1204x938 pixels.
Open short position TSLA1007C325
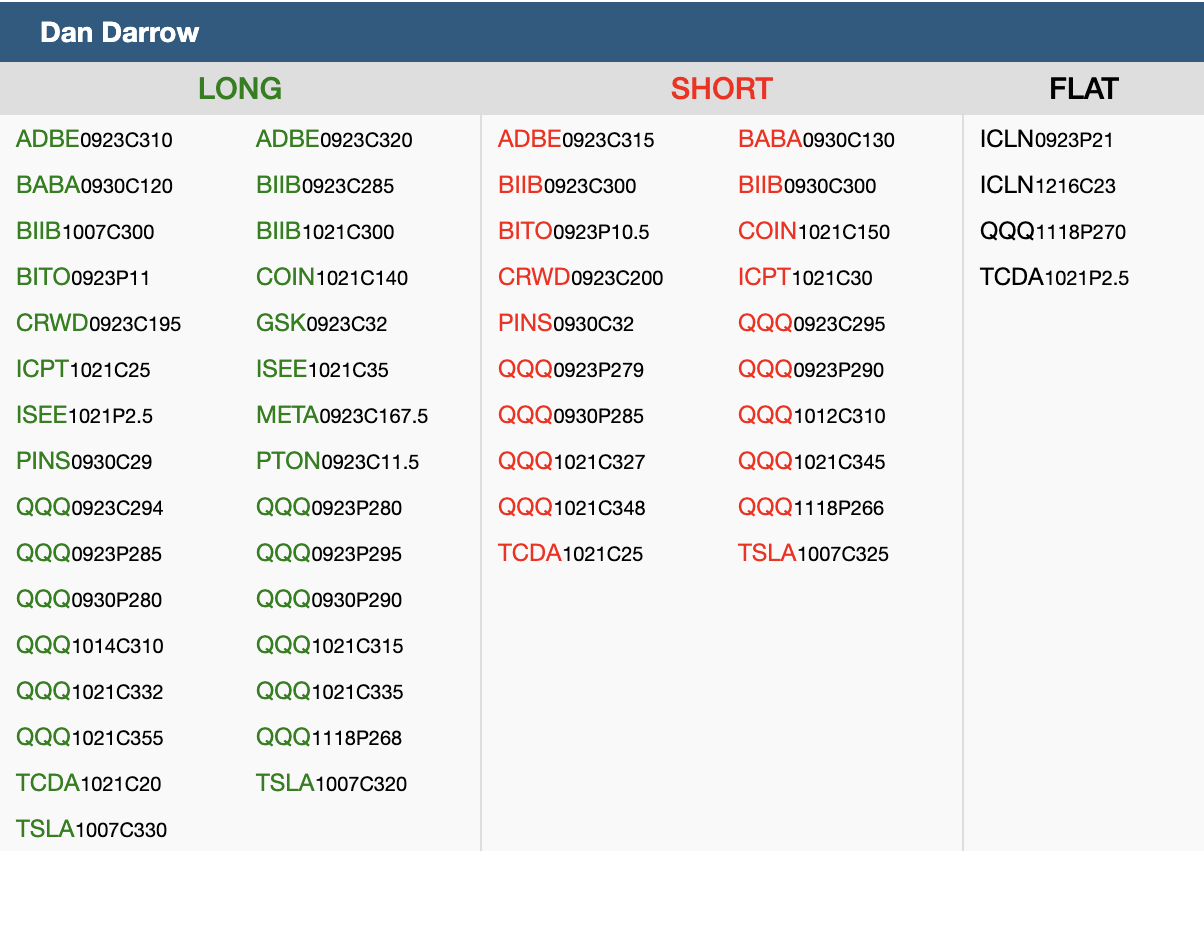click(813, 554)
